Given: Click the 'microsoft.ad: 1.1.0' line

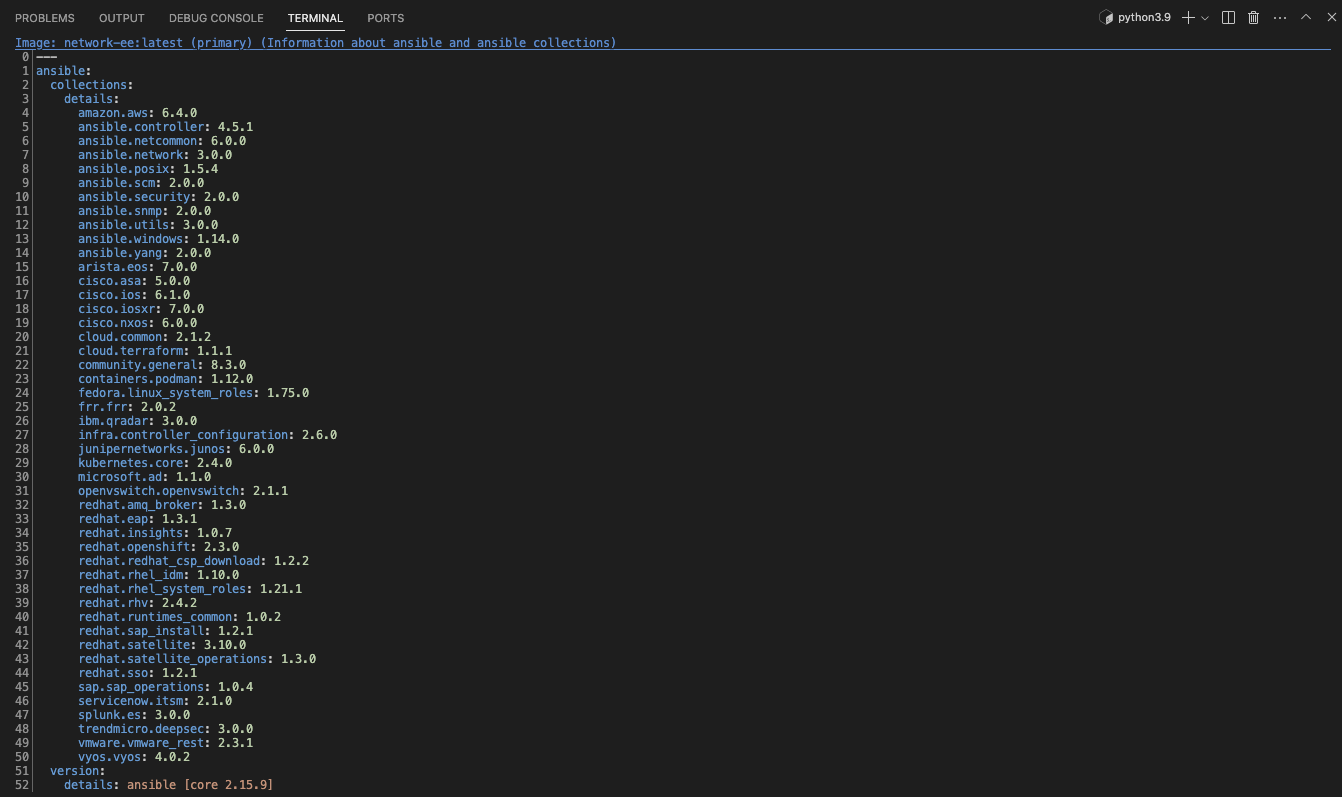Looking at the screenshot, I should [145, 477].
